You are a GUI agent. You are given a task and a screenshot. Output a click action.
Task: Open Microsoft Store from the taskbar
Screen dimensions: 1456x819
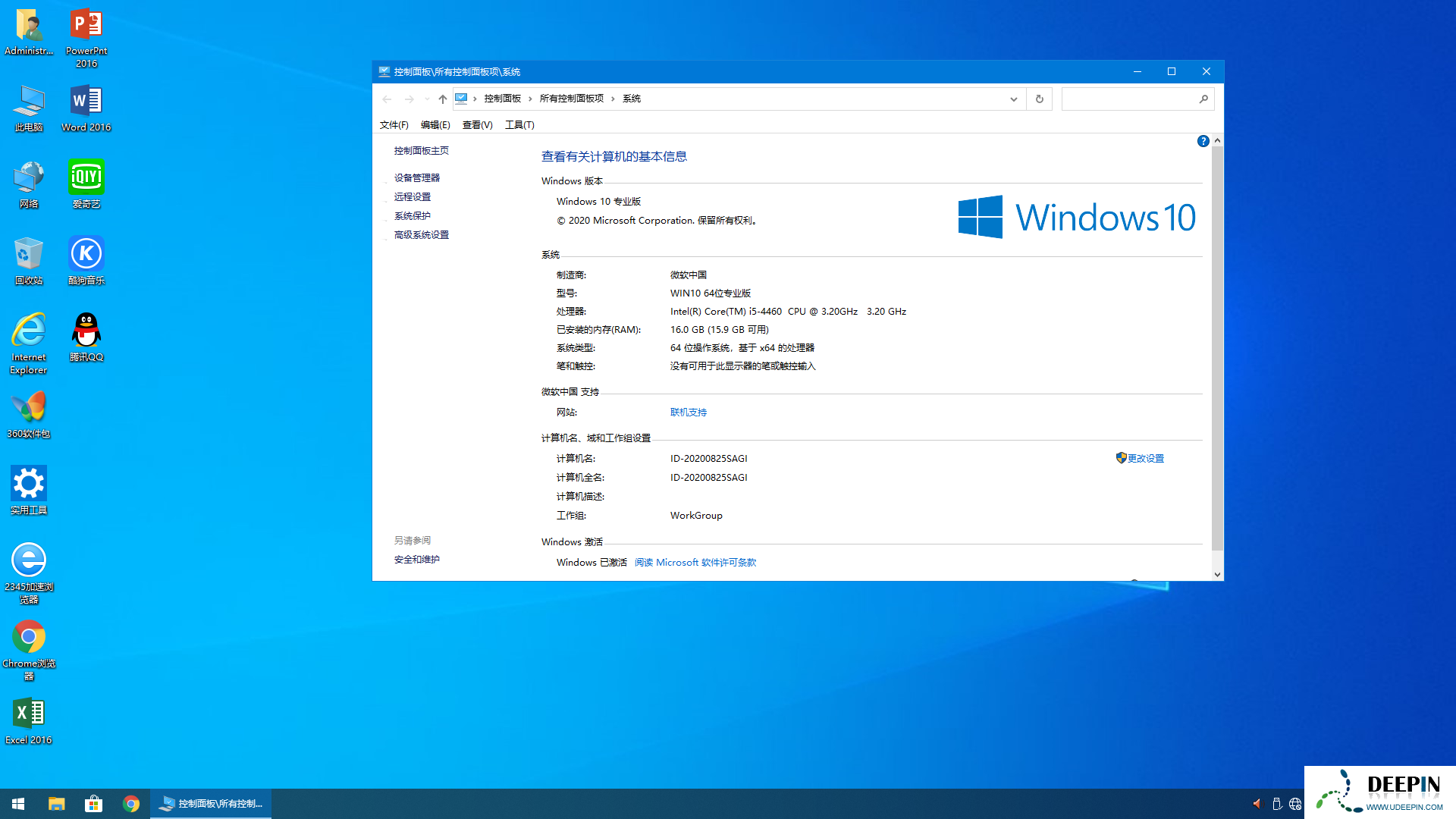coord(94,804)
